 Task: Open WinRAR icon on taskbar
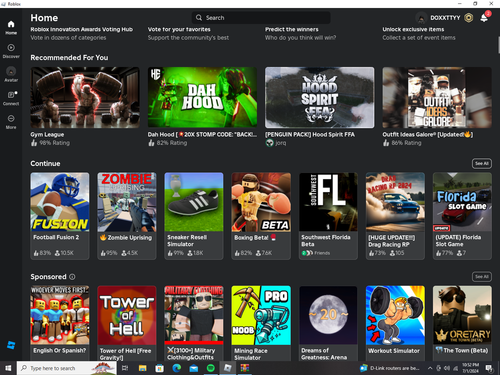(245, 368)
